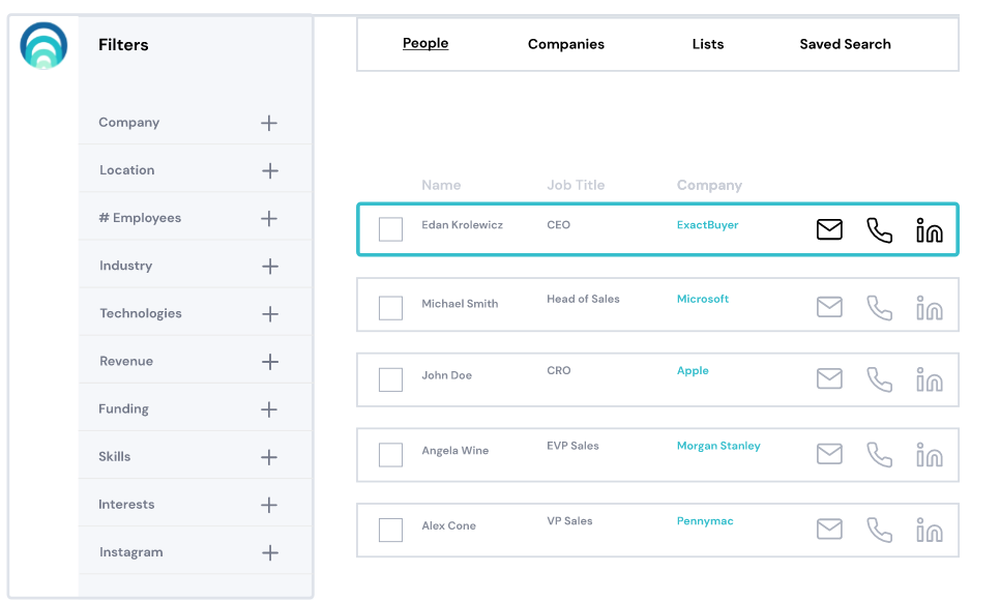
Task: Click the name Alex Cone
Action: click(x=448, y=526)
